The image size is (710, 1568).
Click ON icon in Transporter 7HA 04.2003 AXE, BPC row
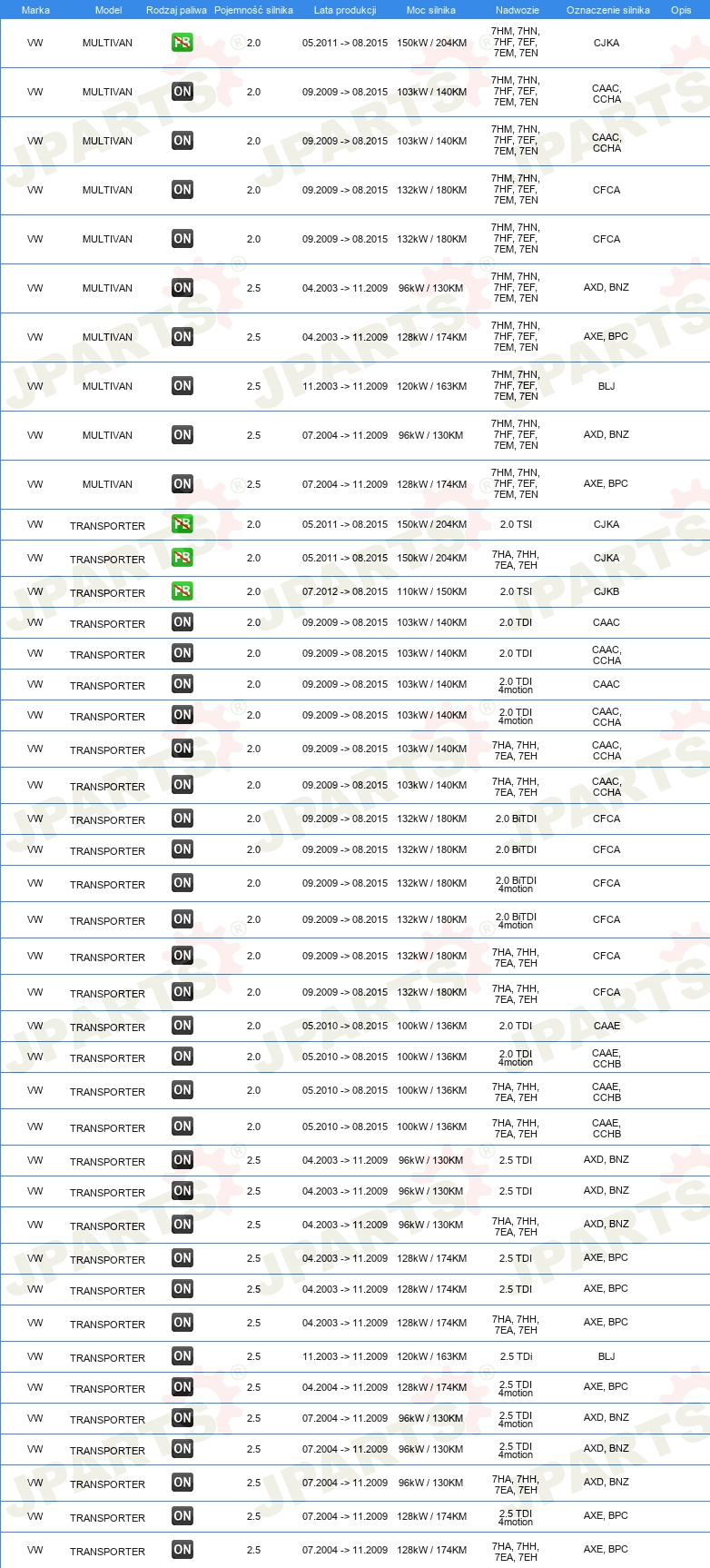tap(182, 1323)
